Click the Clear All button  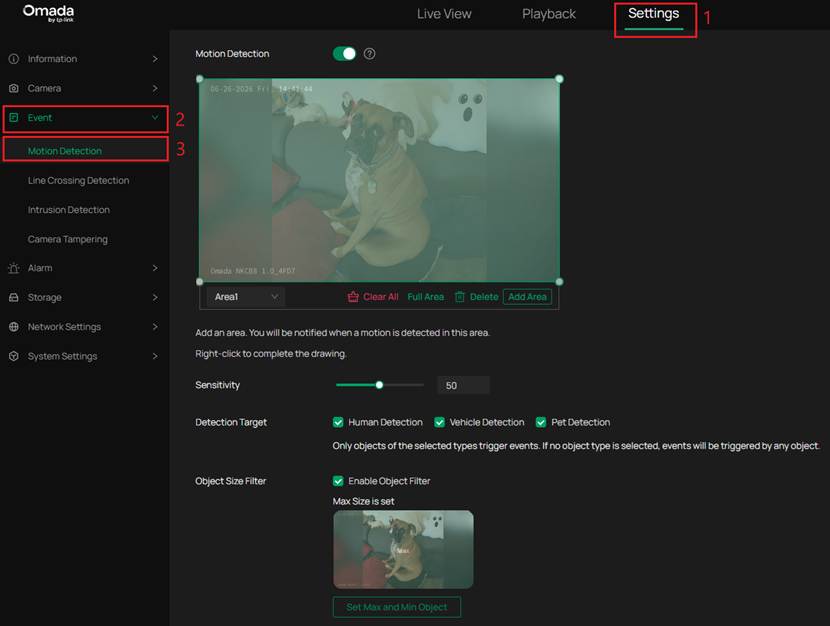[x=373, y=297]
